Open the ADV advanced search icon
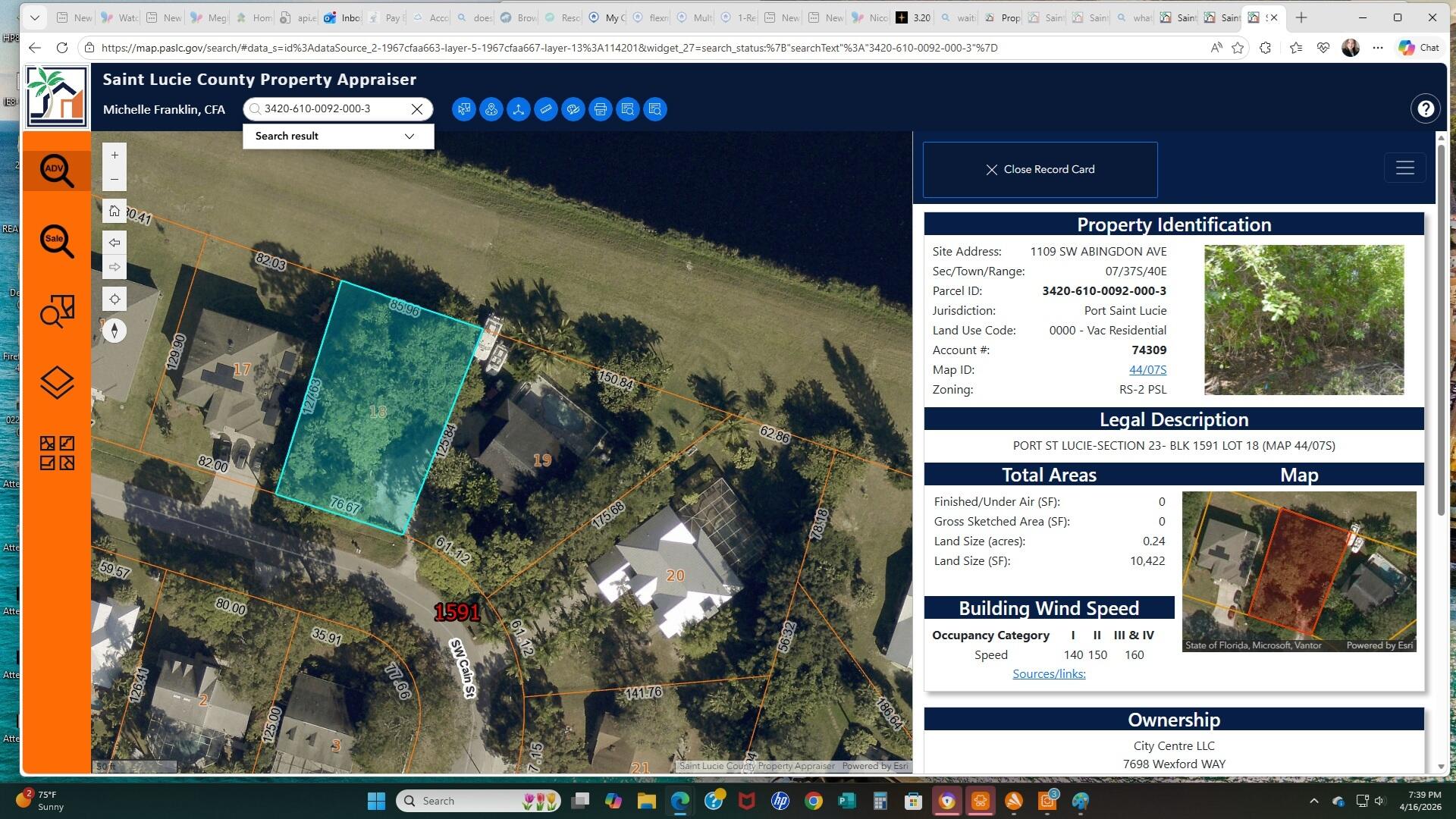1456x819 pixels. tap(57, 170)
